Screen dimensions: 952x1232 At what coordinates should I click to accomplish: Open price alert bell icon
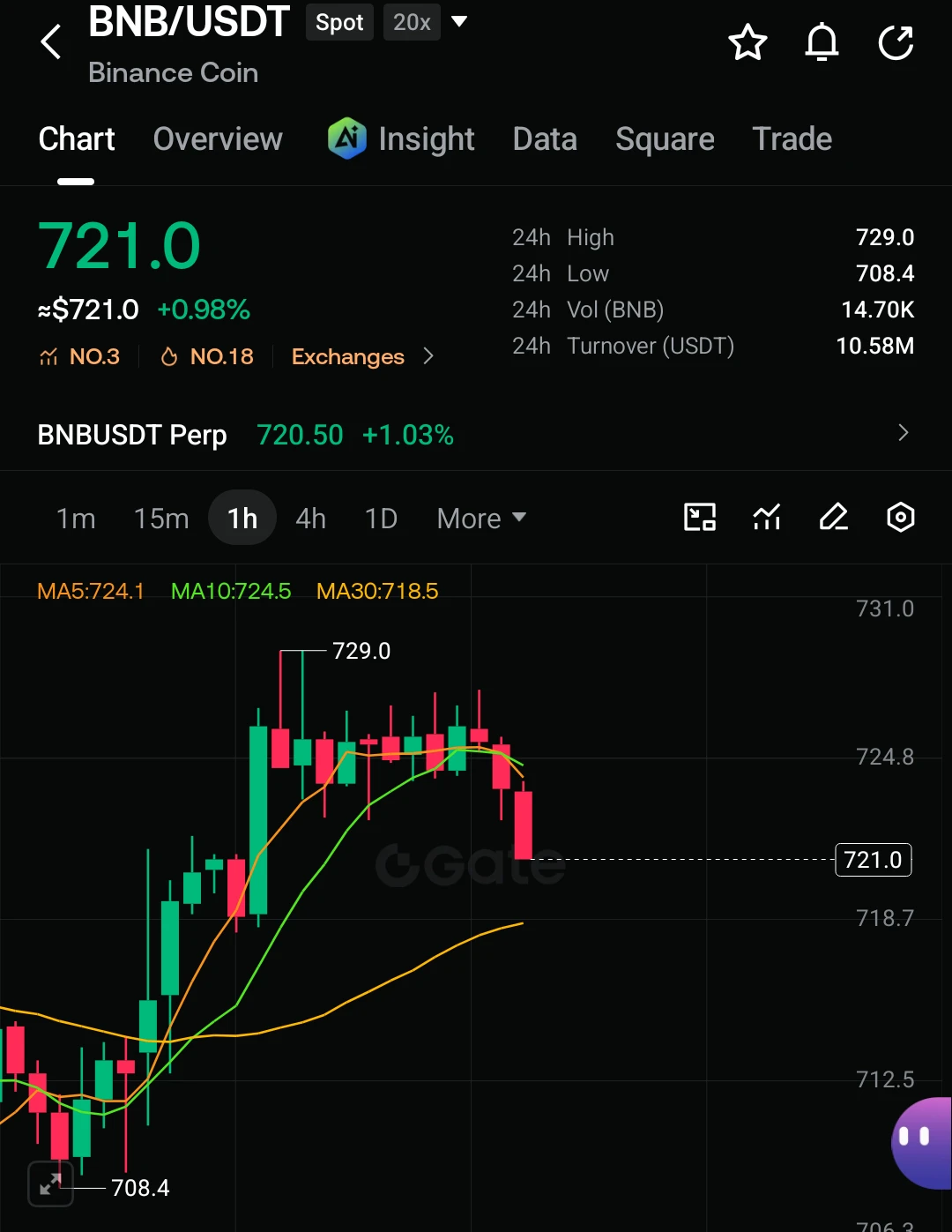pos(822,42)
